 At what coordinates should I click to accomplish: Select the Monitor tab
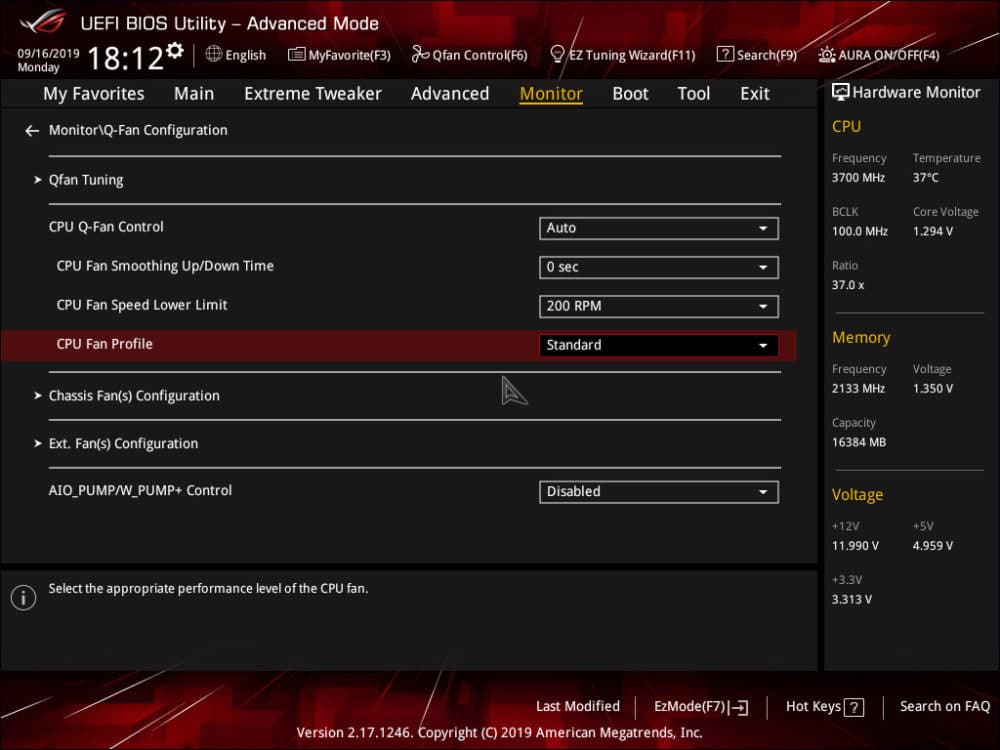[x=551, y=94]
